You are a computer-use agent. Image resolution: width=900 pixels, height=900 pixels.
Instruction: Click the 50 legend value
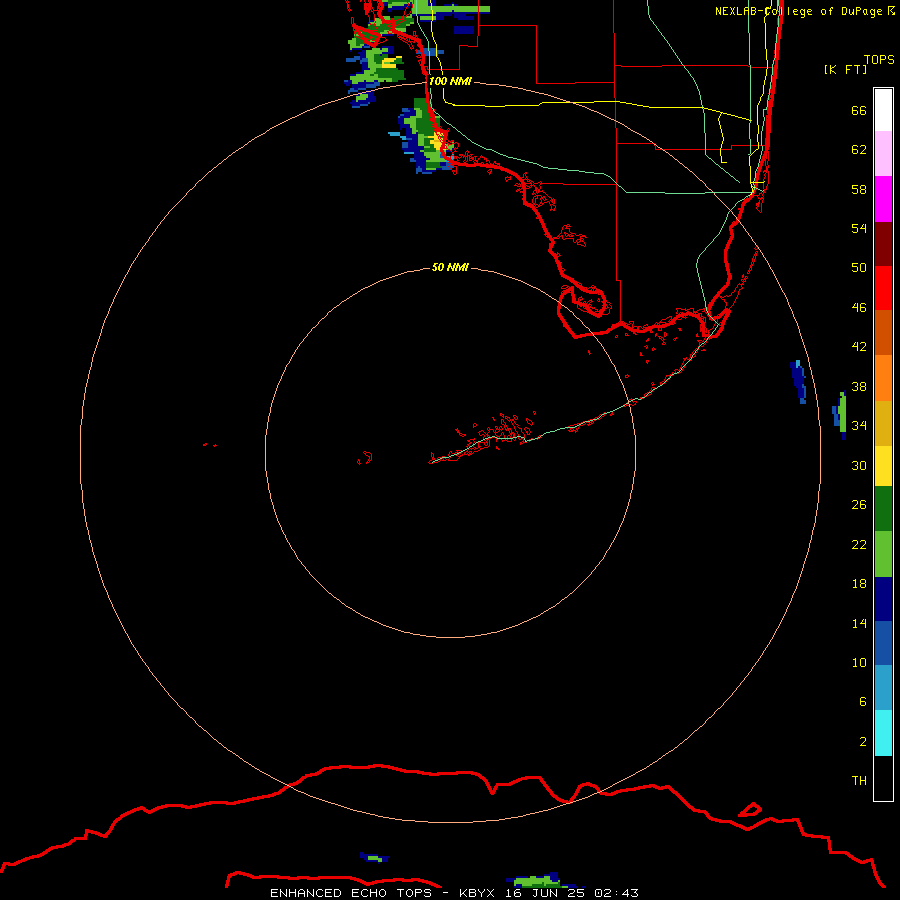(x=859, y=267)
